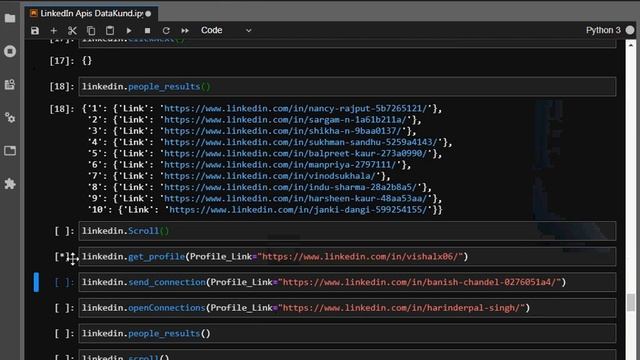Click into the unexecuted linkedin.people_results() cell
640x360 pixels.
(347, 334)
